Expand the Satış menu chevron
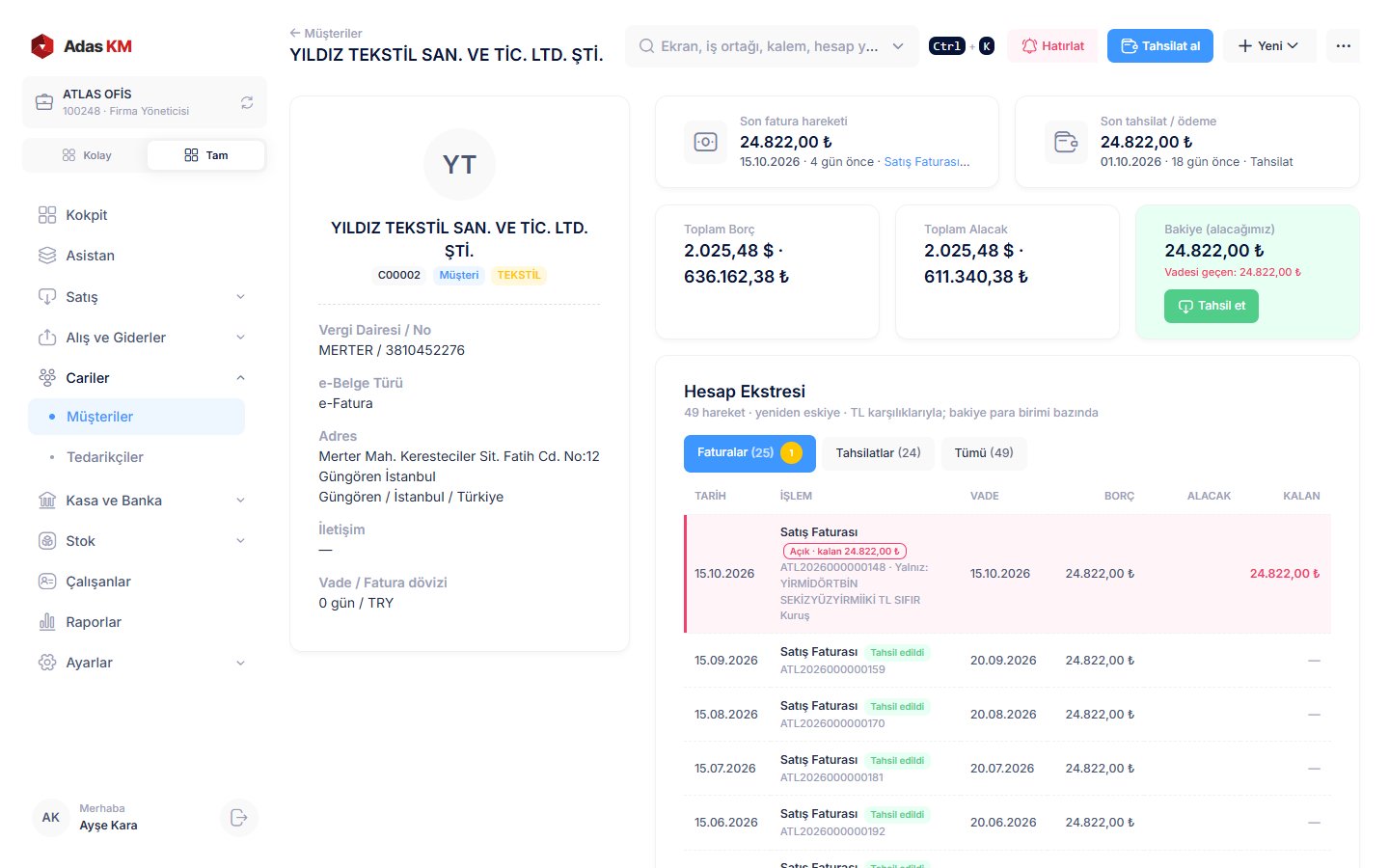The height and width of the screenshot is (868, 1389). 240,297
